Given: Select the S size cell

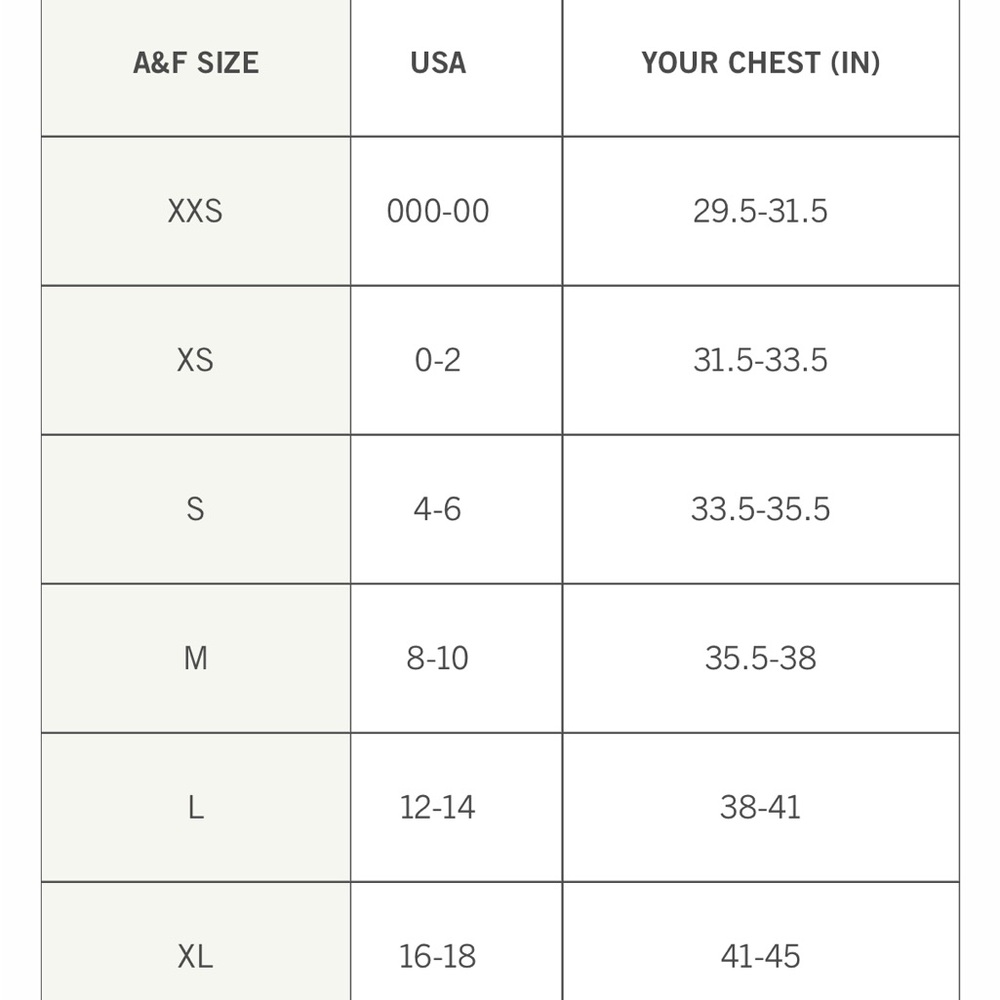Looking at the screenshot, I should [196, 509].
